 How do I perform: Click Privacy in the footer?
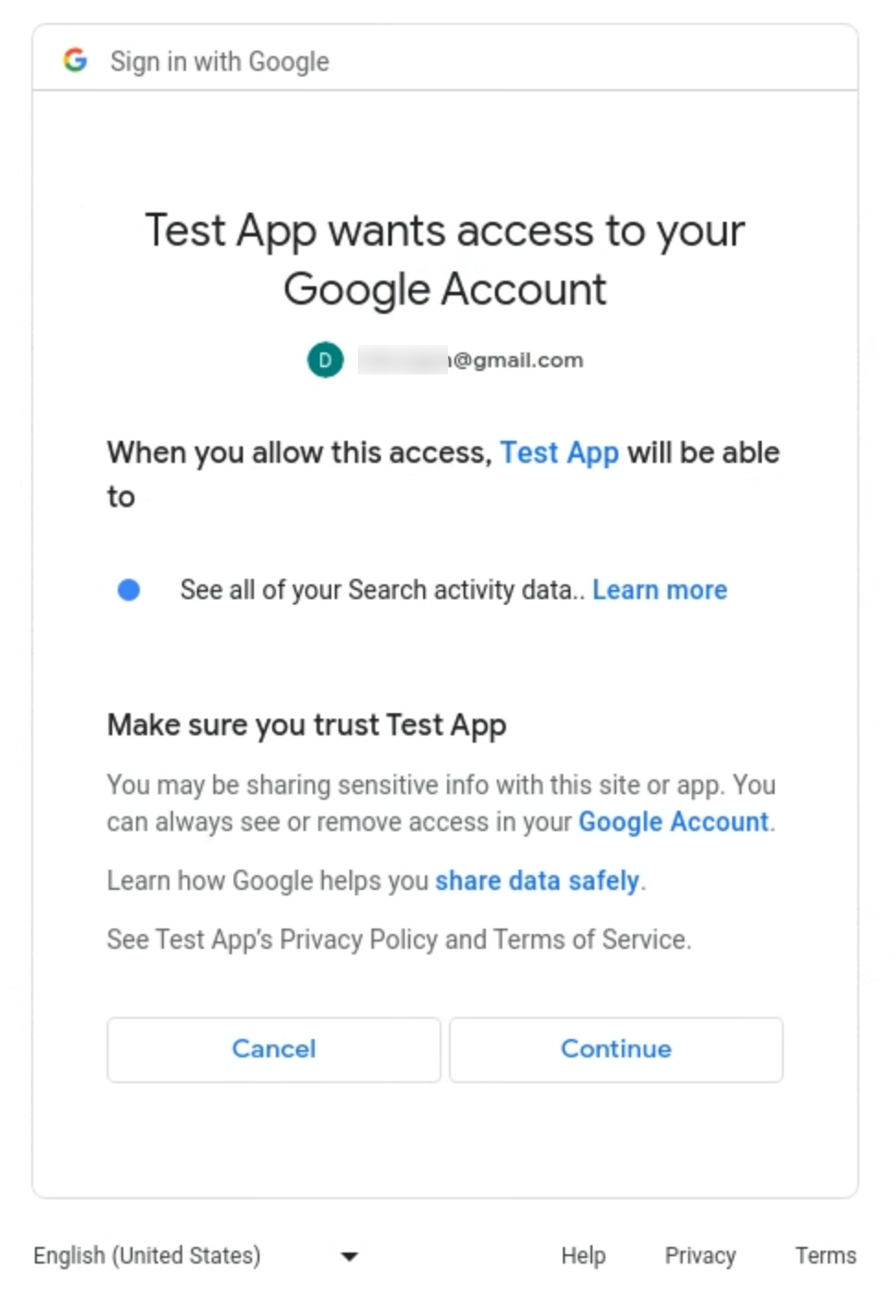point(699,1254)
